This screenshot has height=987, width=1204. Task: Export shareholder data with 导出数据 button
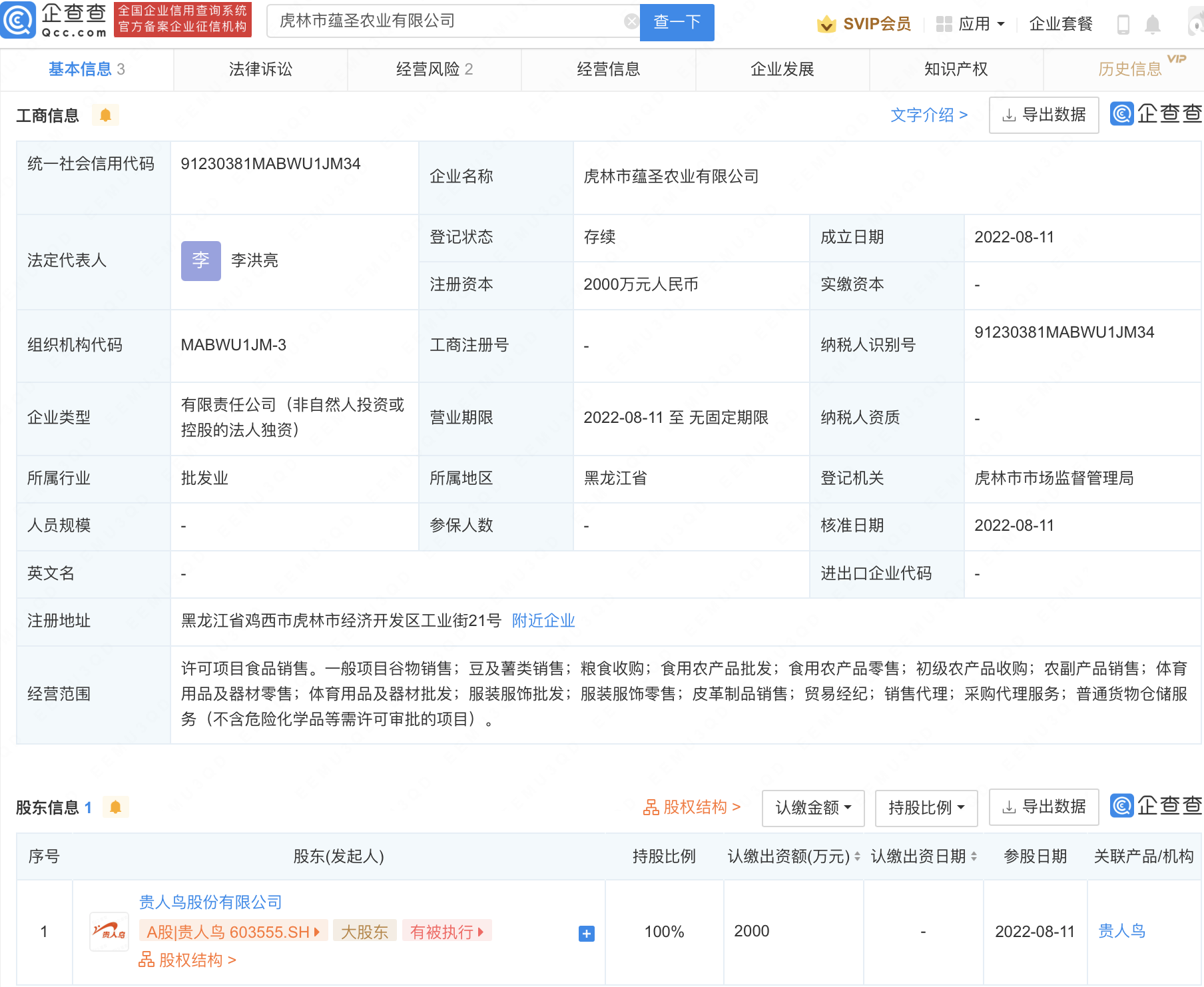1044,808
